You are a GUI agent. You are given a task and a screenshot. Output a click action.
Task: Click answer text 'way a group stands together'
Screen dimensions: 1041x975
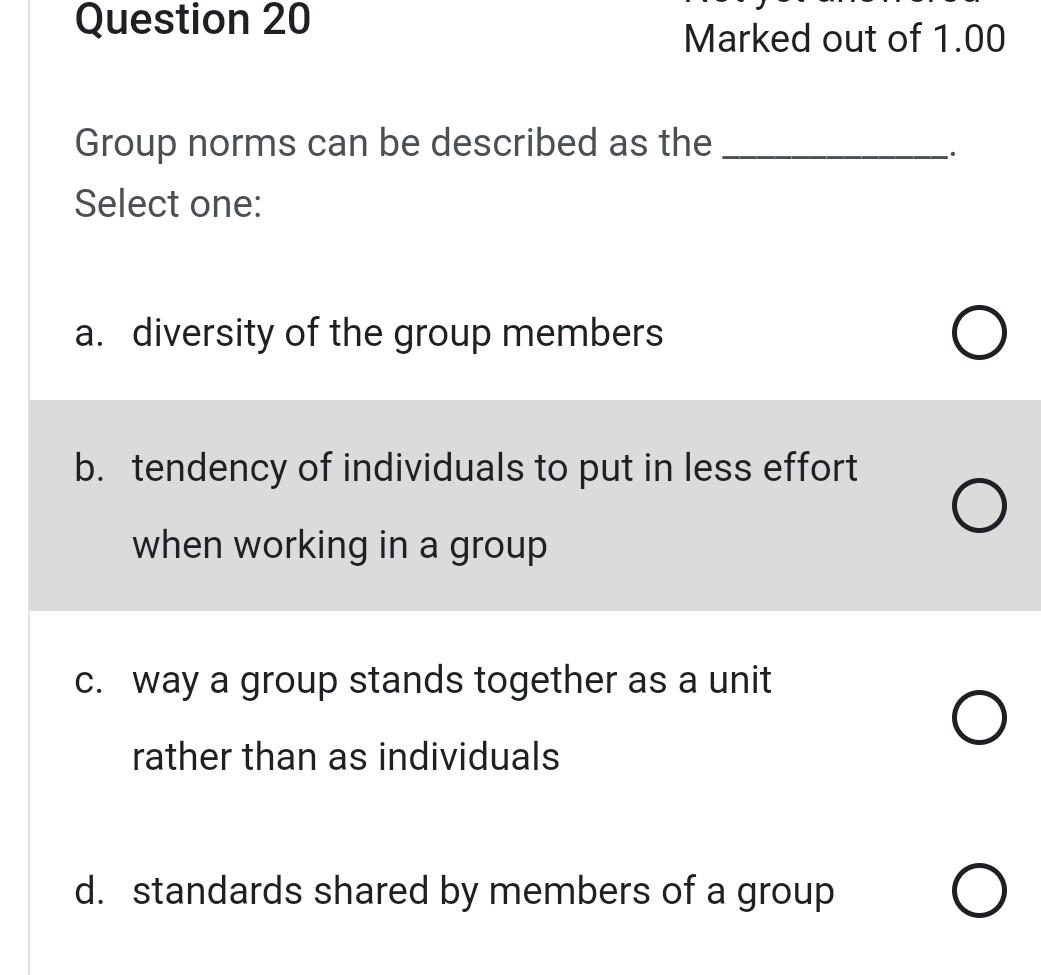tap(451, 679)
